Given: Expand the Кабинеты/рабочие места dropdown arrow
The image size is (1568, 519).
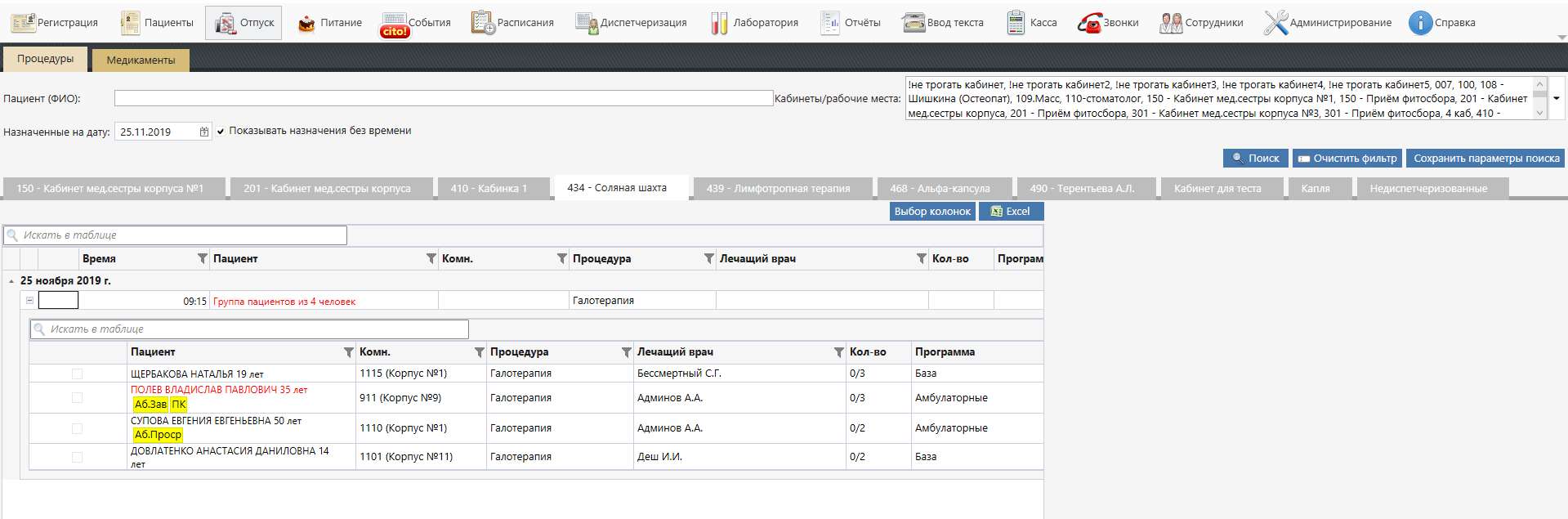Looking at the screenshot, I should click(x=1556, y=98).
